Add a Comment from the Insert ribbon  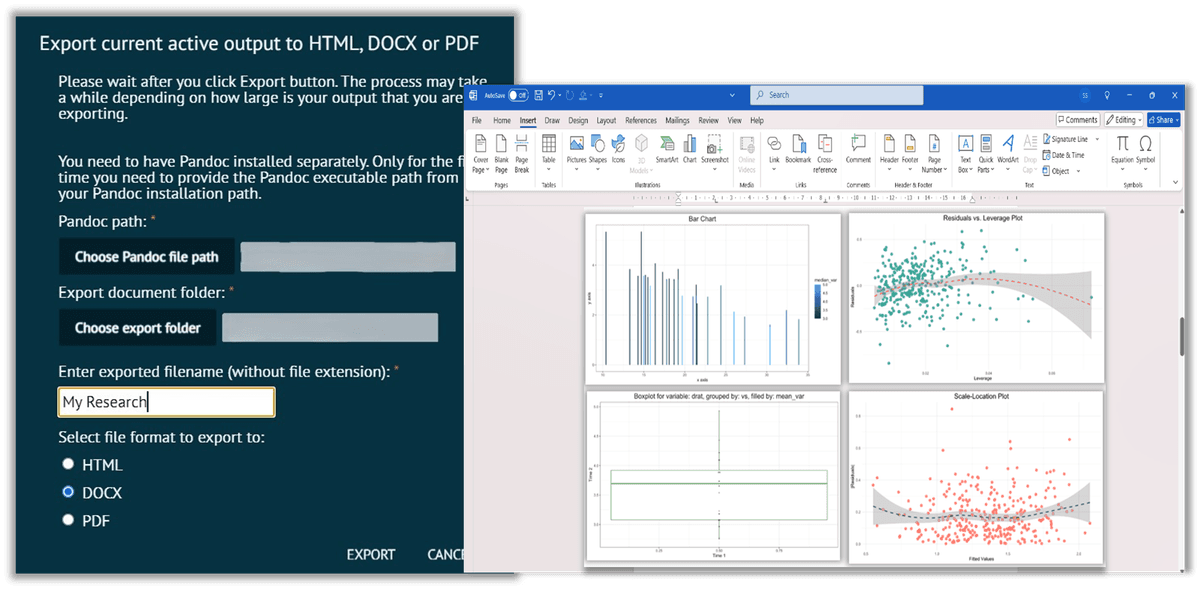click(x=858, y=150)
